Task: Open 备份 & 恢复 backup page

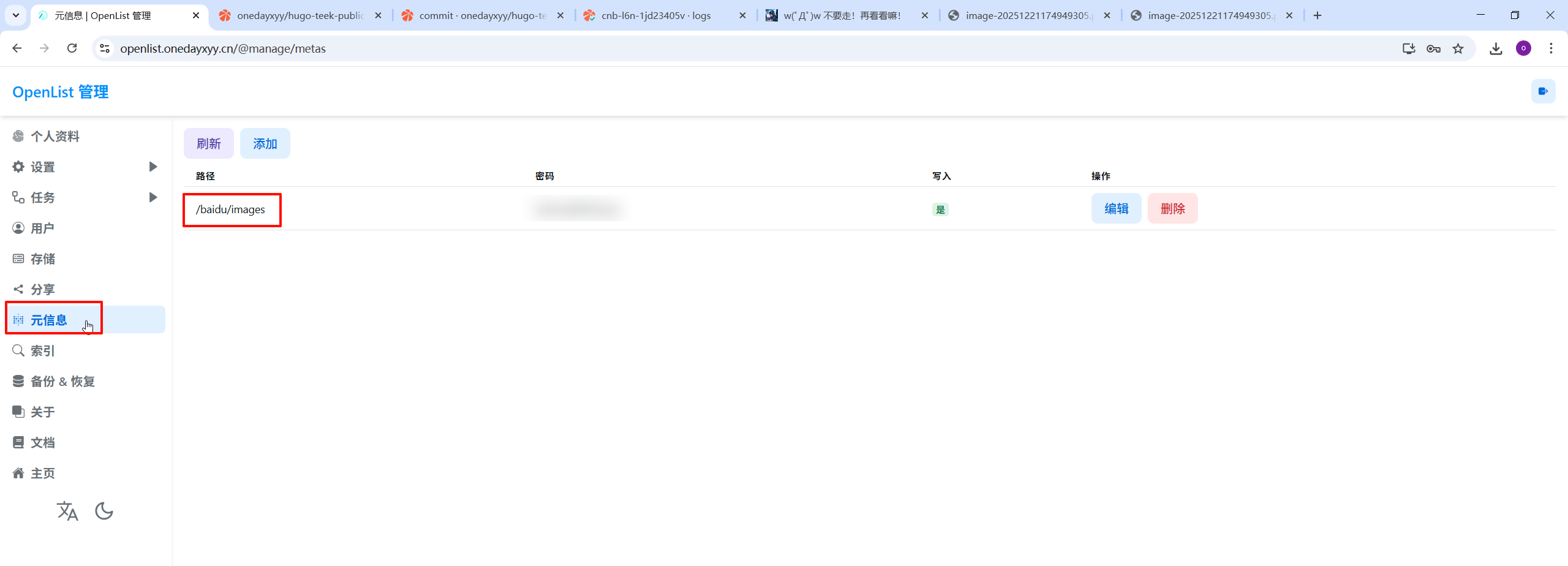Action: click(x=62, y=382)
